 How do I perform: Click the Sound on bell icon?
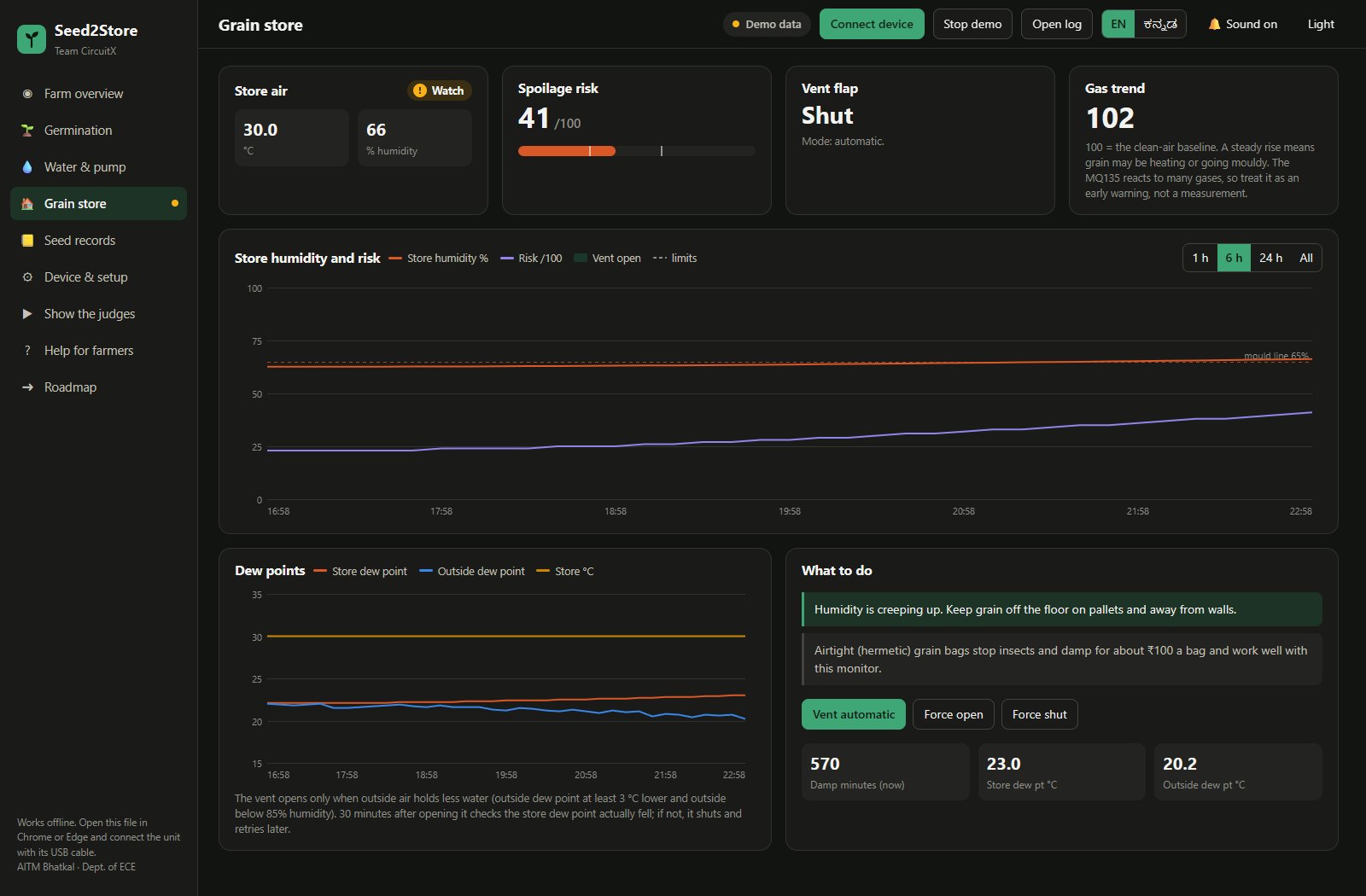click(1214, 24)
